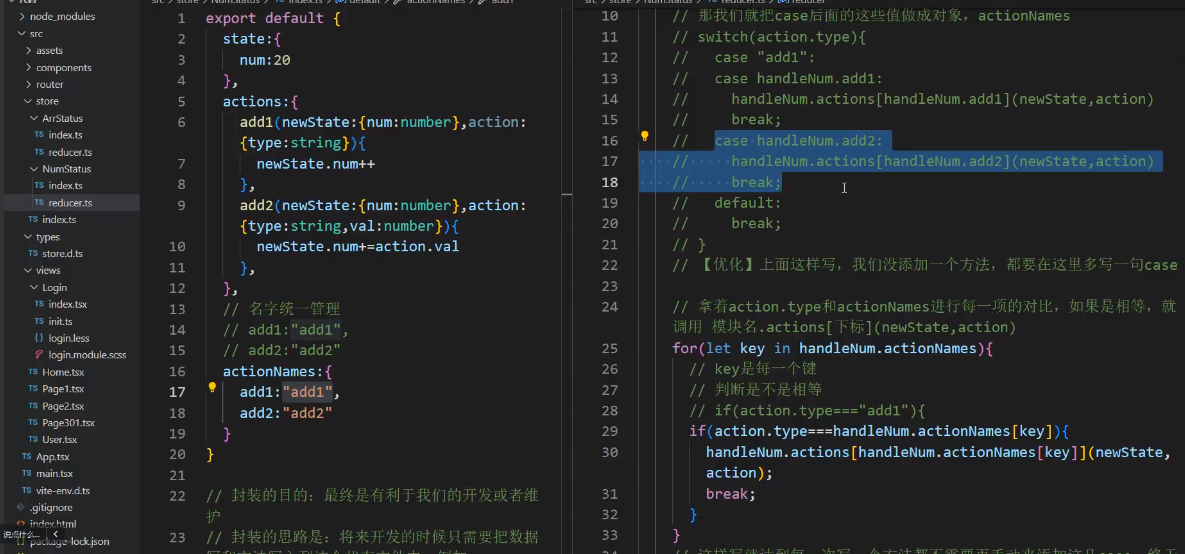The image size is (1185, 554).
Task: Click the TS icon beside App.tsx
Action: click(x=26, y=457)
